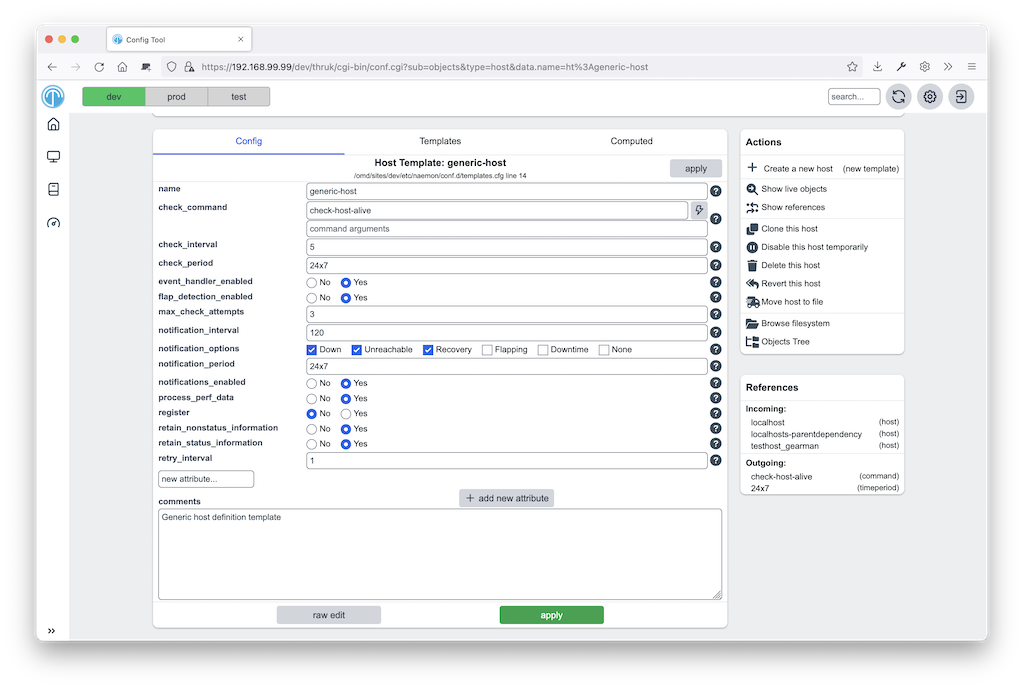
Task: Click the gray apply button at top
Action: point(696,168)
